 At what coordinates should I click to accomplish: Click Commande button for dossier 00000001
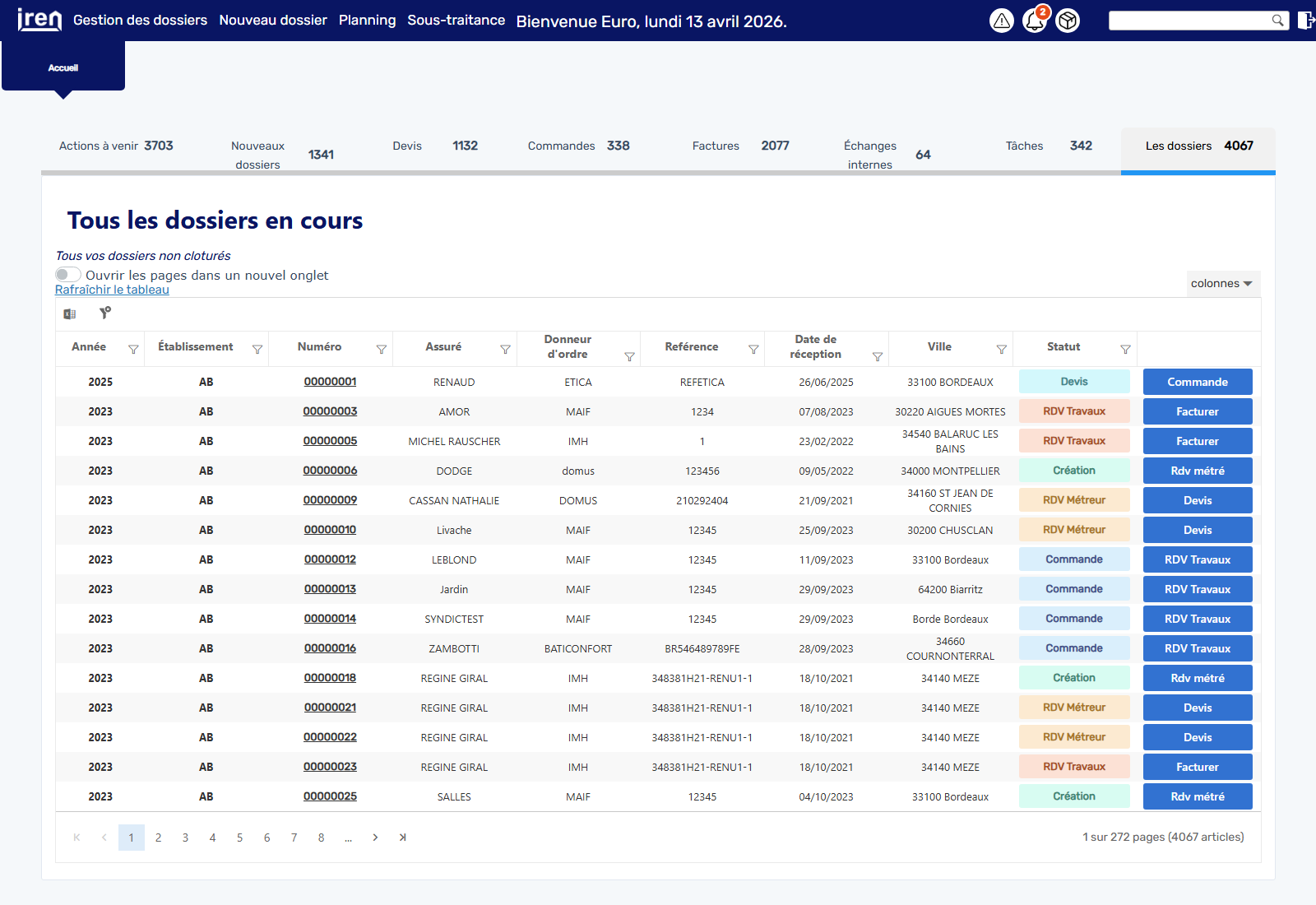click(x=1198, y=382)
